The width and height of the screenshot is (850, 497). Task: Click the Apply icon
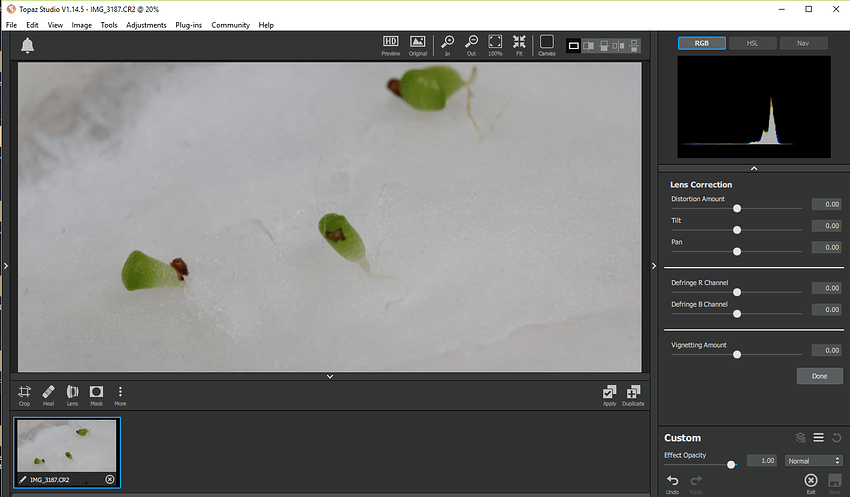(609, 393)
